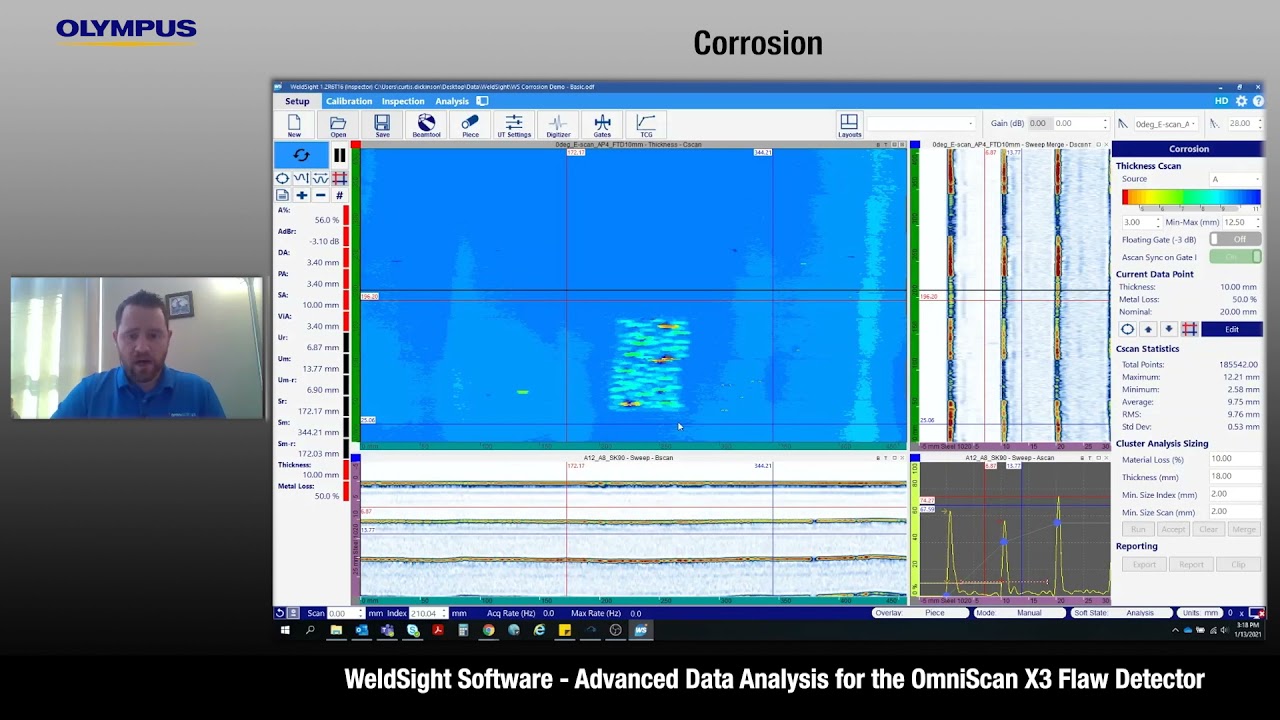The image size is (1280, 720).
Task: Open the Layouts selector
Action: (x=849, y=125)
